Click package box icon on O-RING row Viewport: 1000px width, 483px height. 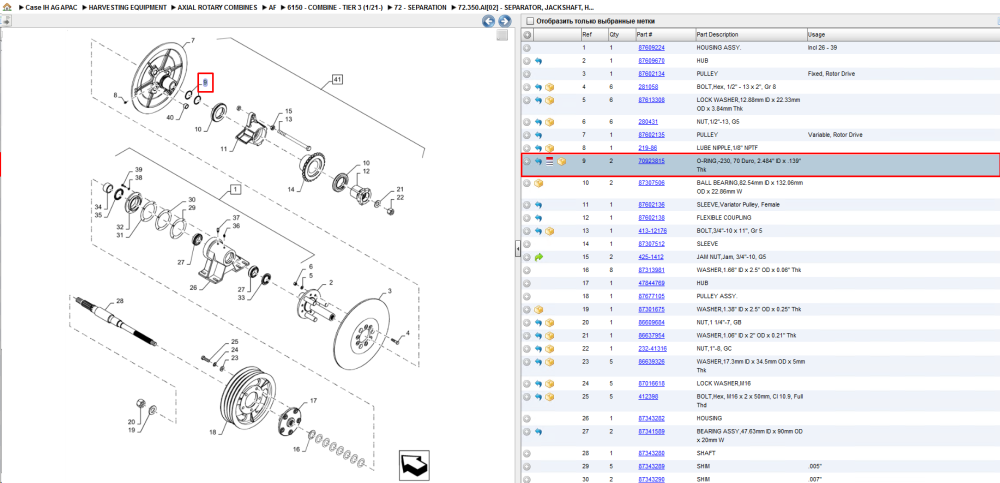tap(562, 161)
